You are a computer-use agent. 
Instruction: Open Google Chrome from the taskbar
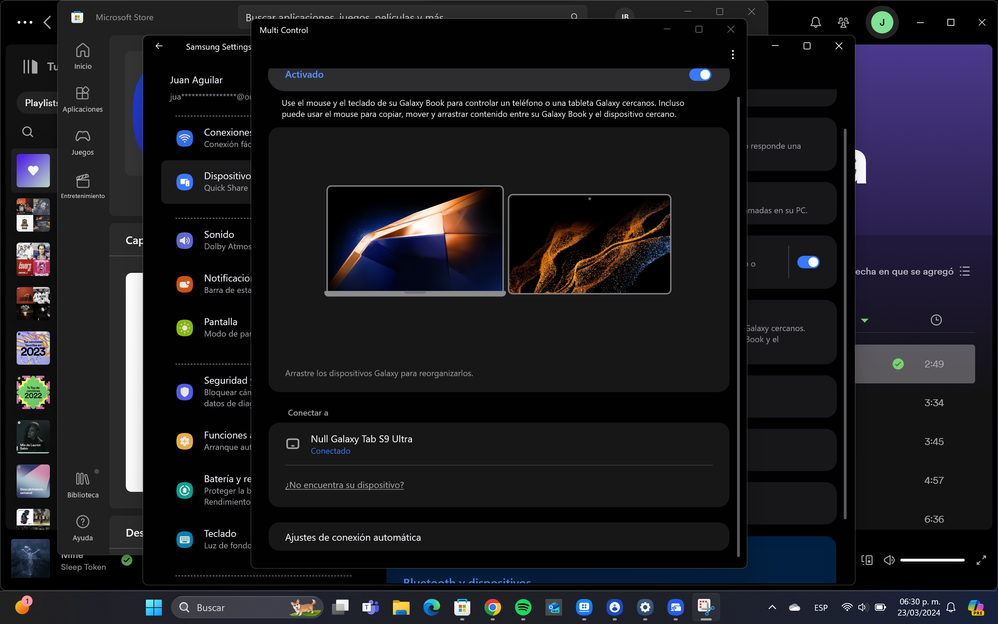493,607
